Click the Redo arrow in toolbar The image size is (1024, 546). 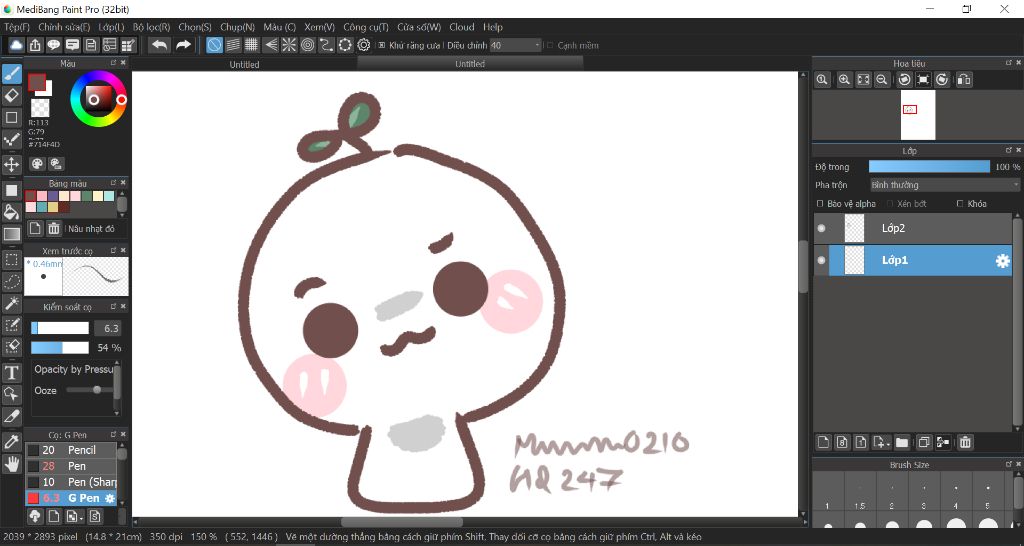point(184,45)
